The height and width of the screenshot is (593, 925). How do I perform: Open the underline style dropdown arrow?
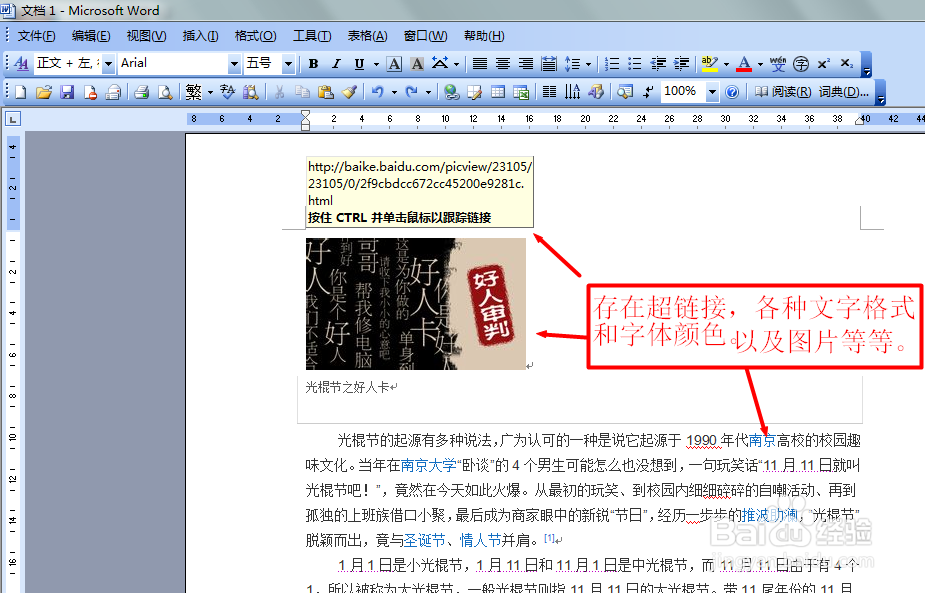pyautogui.click(x=375, y=63)
